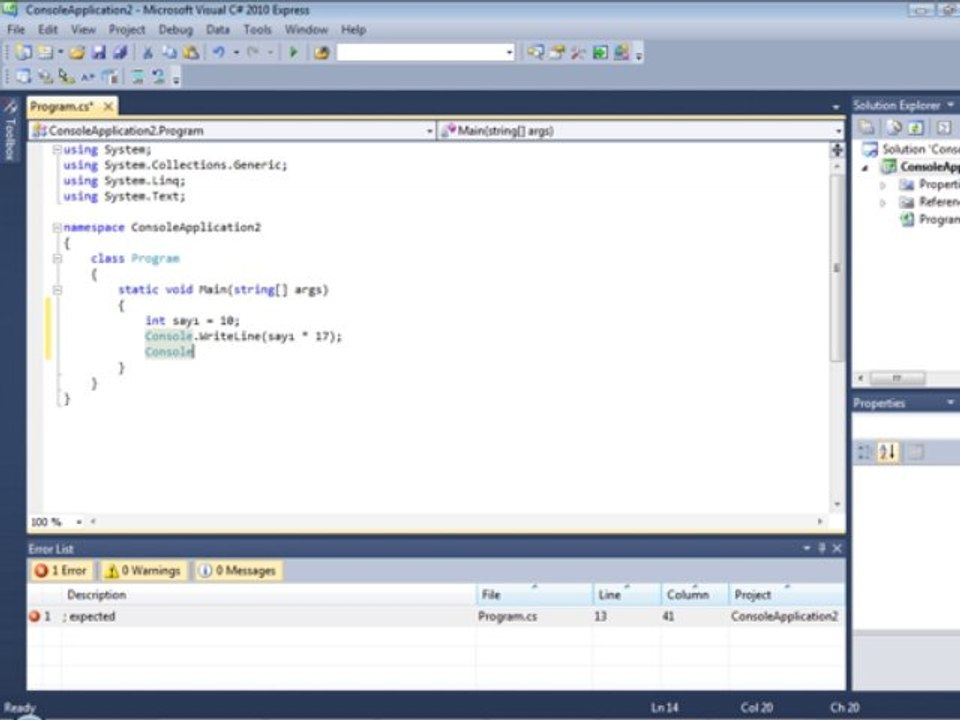Click the Solution Explorer horizontal scrollbar thumb
960x720 pixels.
click(898, 378)
